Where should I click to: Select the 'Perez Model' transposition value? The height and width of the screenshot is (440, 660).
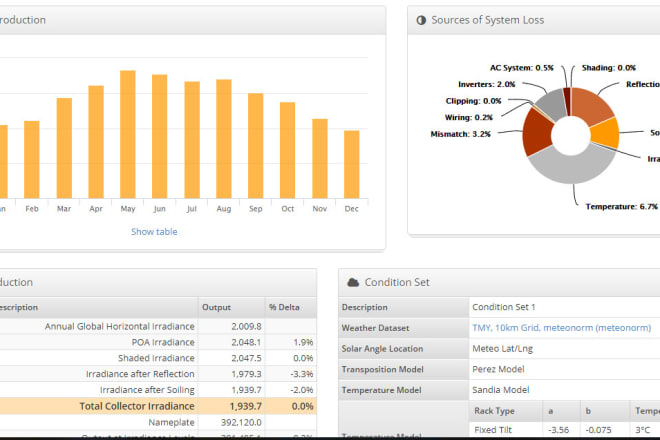498,369
